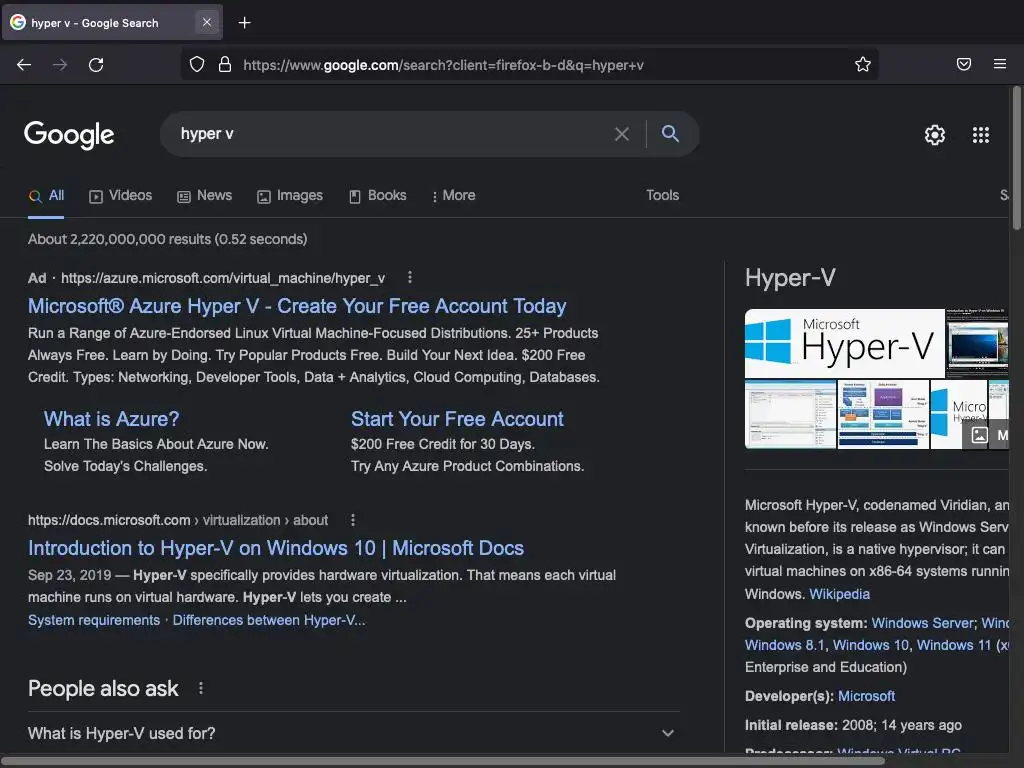Click the horizontal scrollbar at bottom
The width and height of the screenshot is (1024, 768).
pos(443,761)
